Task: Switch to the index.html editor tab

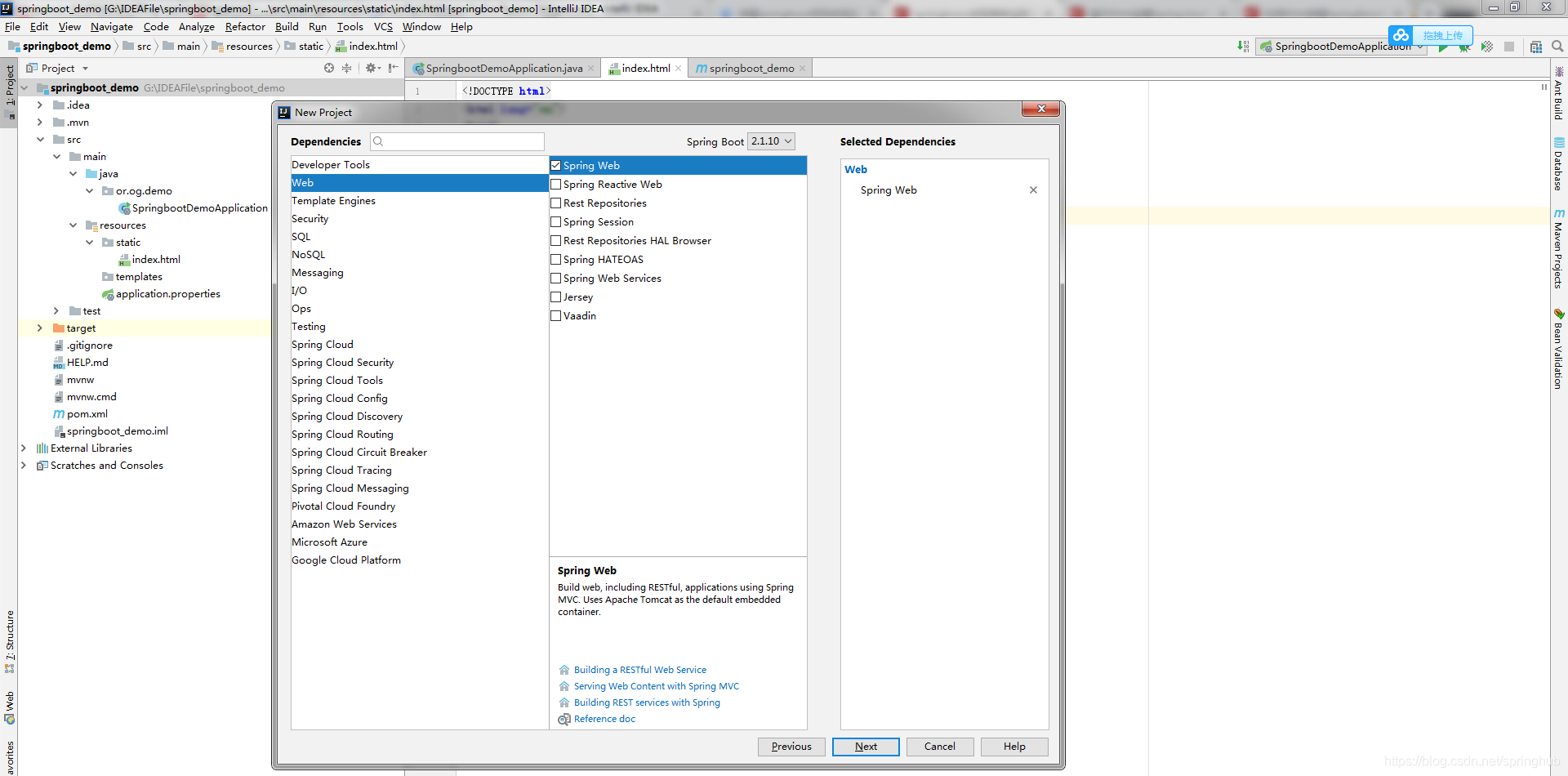Action: pyautogui.click(x=645, y=69)
